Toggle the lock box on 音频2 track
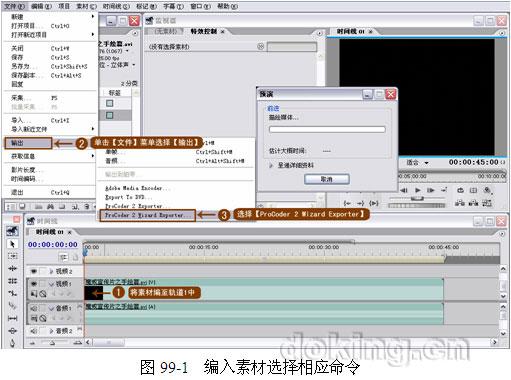 (43, 331)
